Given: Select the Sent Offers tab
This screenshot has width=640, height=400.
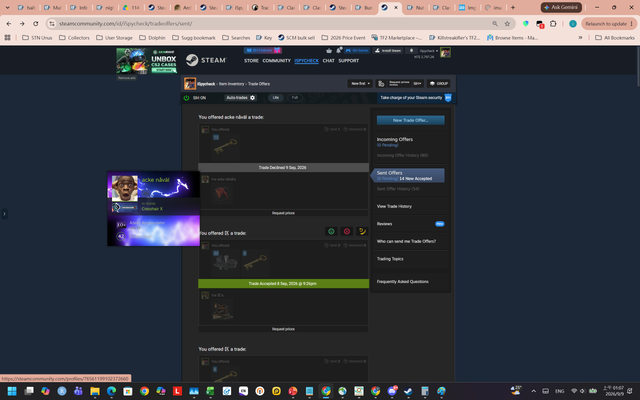Looking at the screenshot, I should pyautogui.click(x=408, y=176).
